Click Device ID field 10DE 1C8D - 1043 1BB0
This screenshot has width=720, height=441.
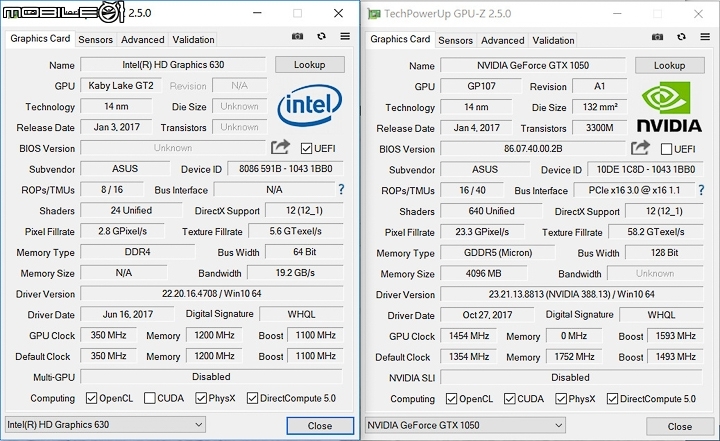pos(646,170)
